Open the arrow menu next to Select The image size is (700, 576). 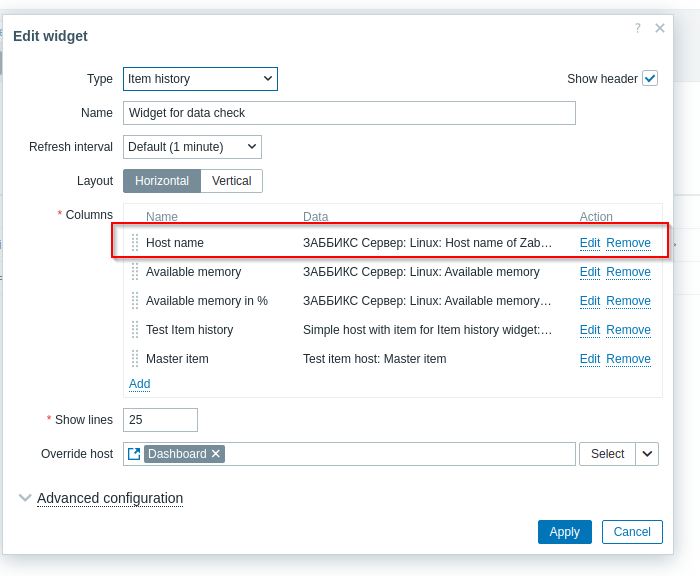click(647, 454)
